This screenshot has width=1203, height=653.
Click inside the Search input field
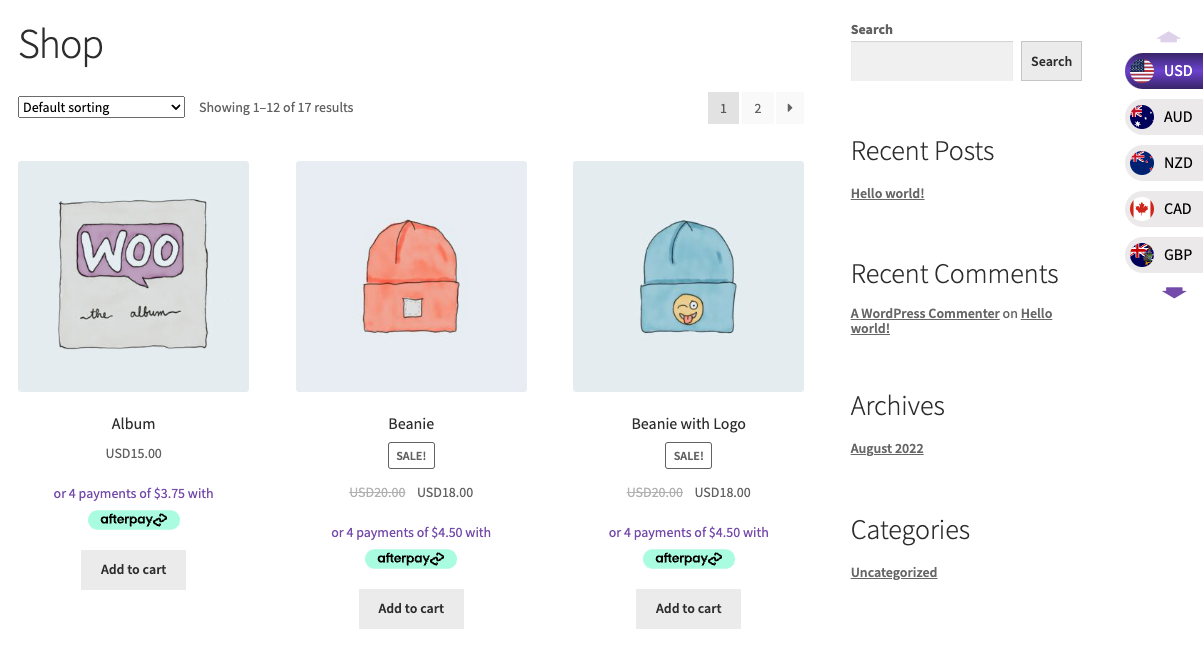coord(931,61)
